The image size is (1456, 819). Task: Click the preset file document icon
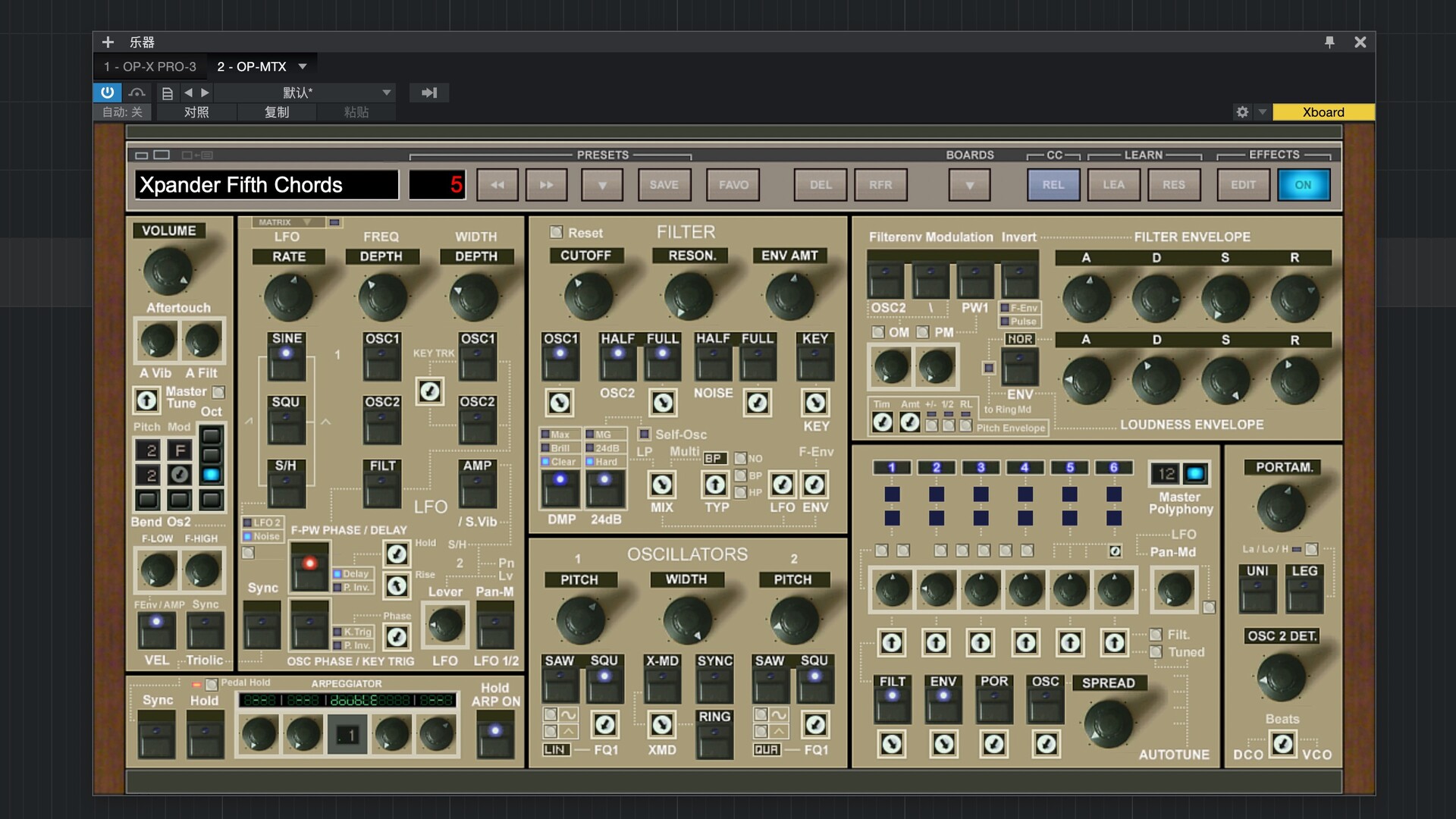click(168, 93)
